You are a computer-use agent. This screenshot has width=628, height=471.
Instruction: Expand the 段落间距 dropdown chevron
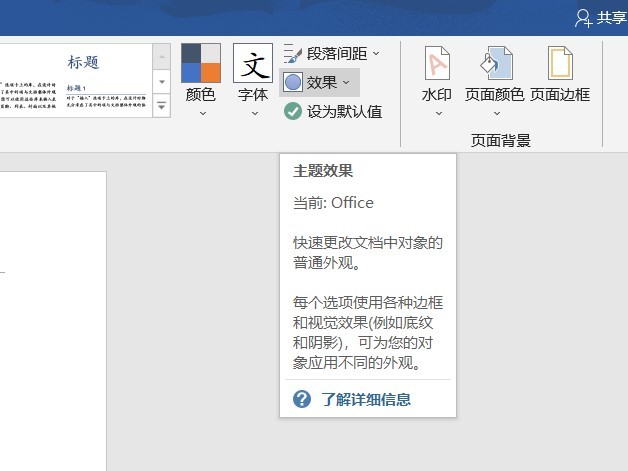[x=376, y=53]
